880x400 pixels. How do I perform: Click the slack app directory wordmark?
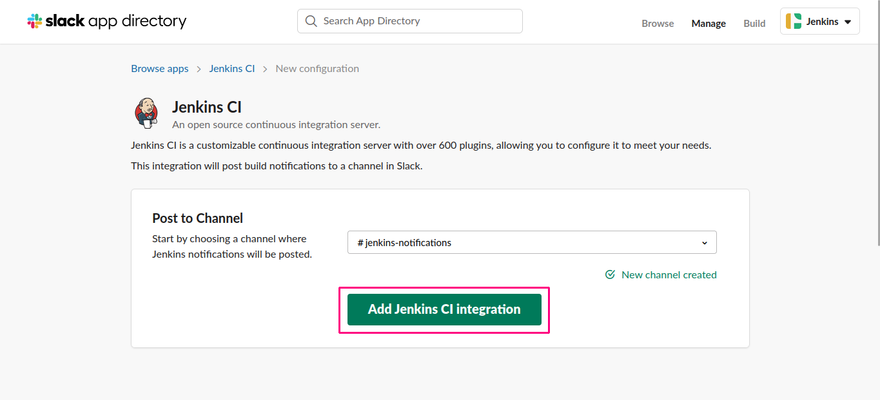coord(116,21)
